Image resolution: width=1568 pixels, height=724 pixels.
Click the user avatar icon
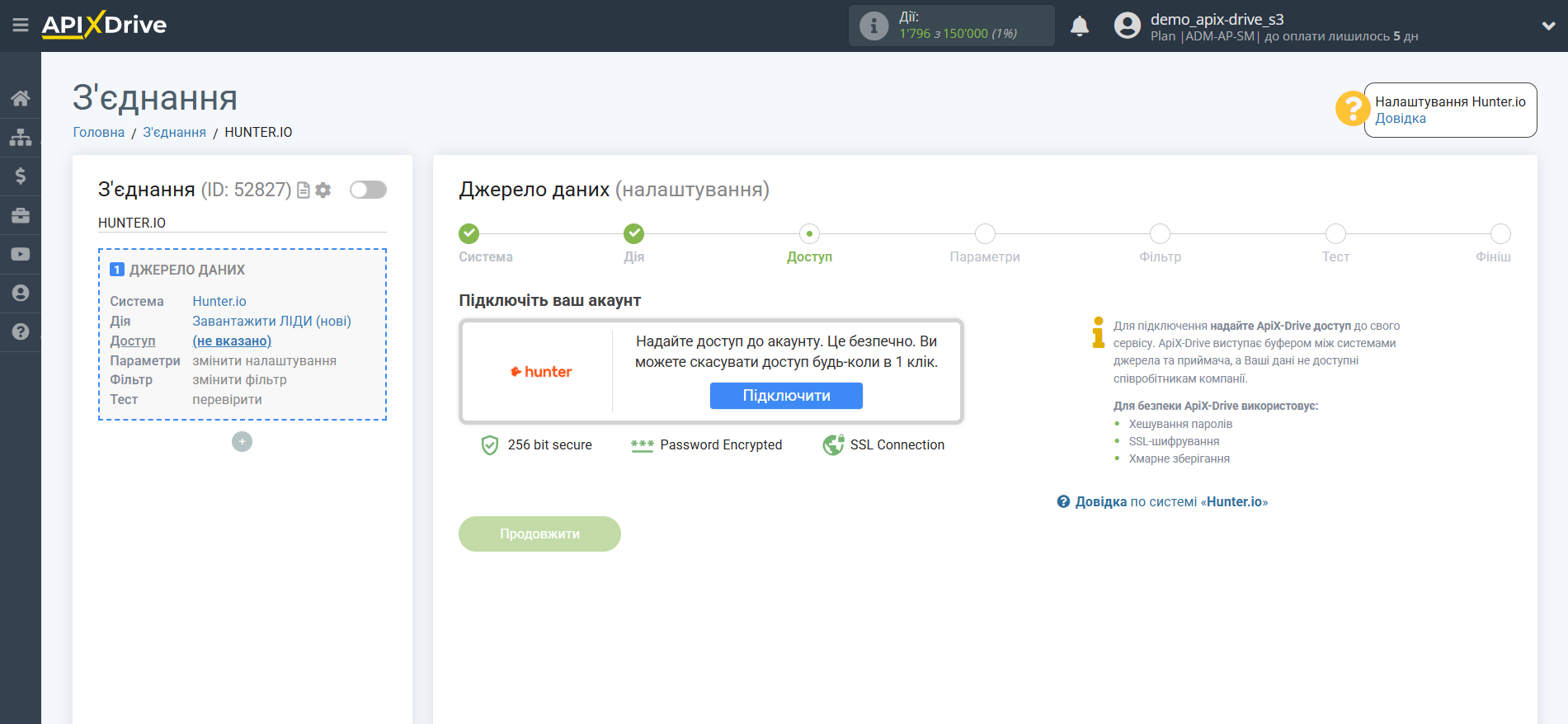click(x=1127, y=26)
